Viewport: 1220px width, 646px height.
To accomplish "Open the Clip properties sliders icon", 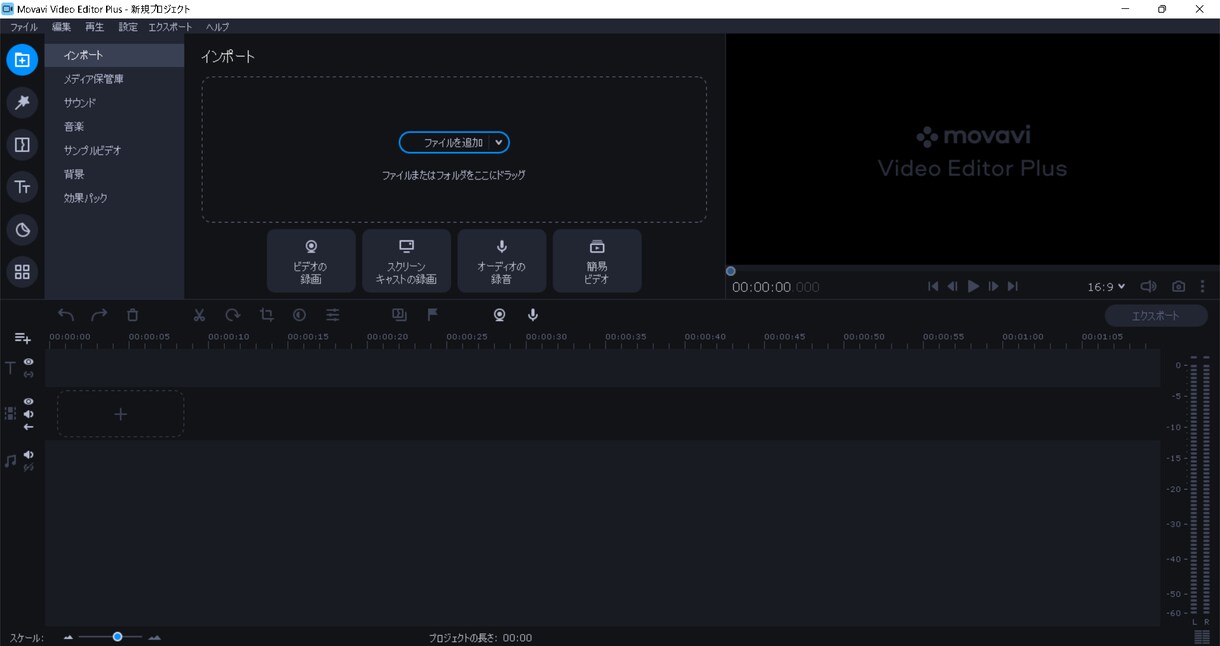I will tap(333, 315).
